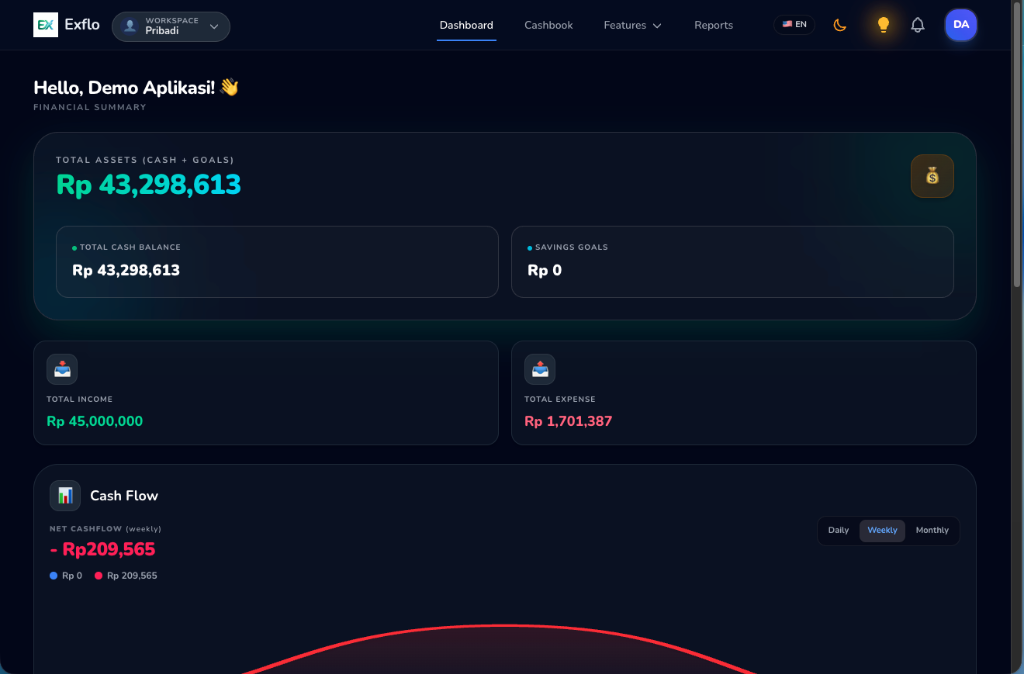1024x674 pixels.
Task: Select the Daily cashflow view
Action: click(x=839, y=530)
